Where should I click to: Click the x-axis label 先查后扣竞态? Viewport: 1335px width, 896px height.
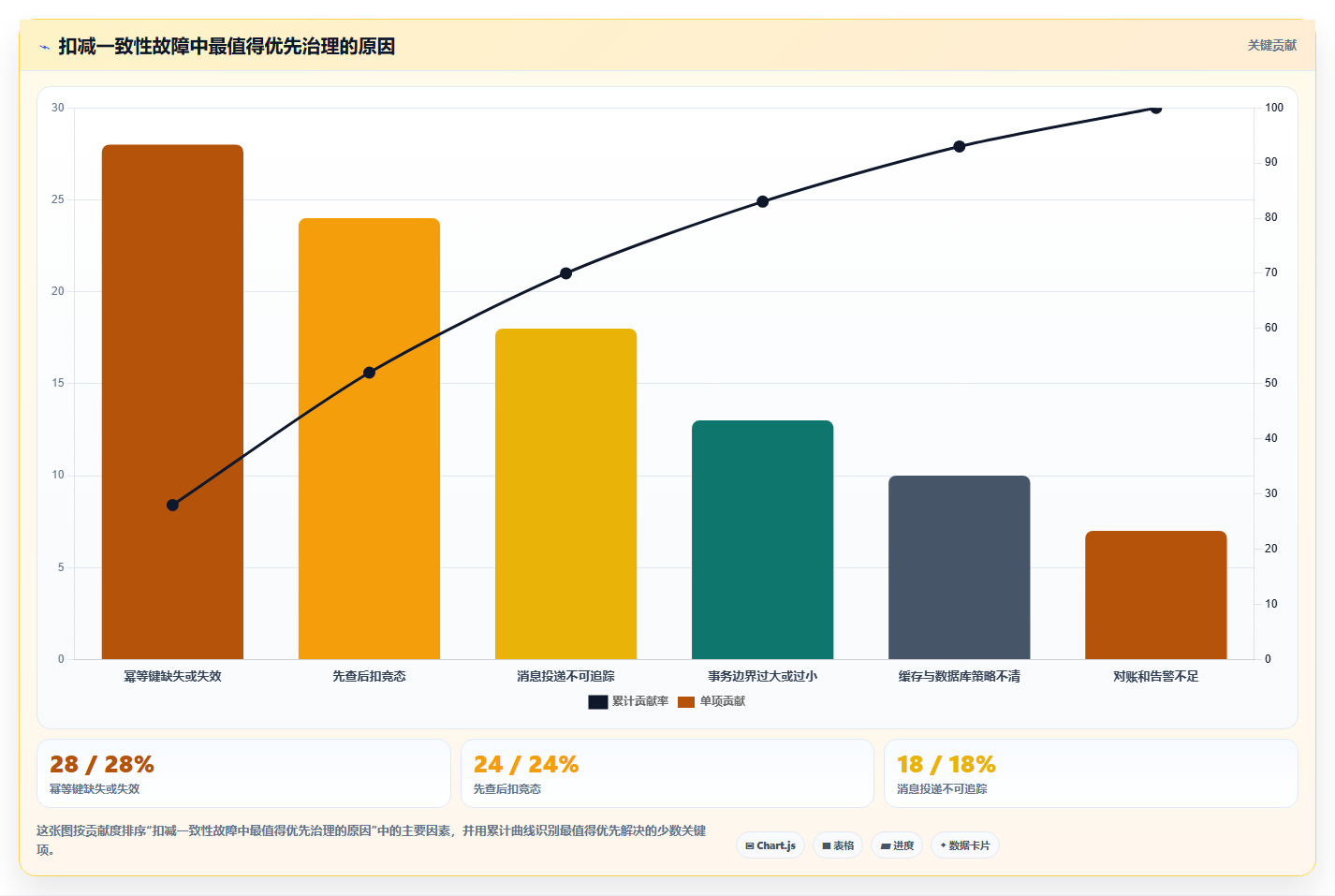369,676
